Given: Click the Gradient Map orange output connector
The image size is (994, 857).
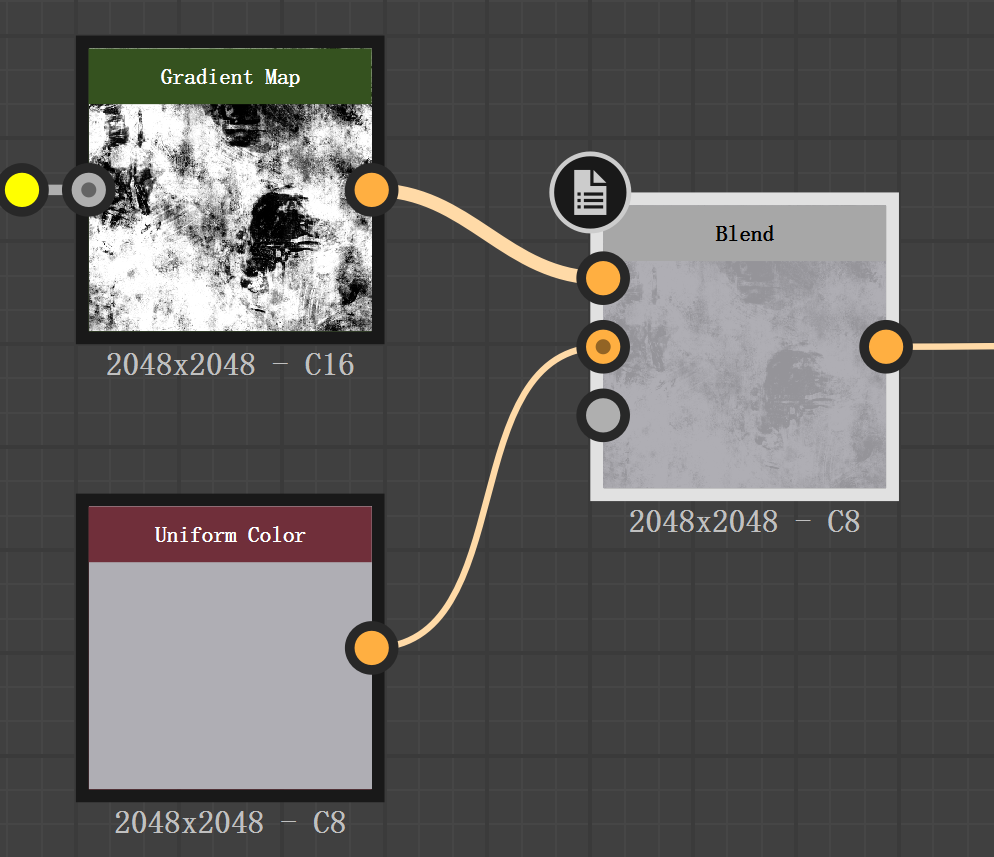Looking at the screenshot, I should pyautogui.click(x=372, y=189).
